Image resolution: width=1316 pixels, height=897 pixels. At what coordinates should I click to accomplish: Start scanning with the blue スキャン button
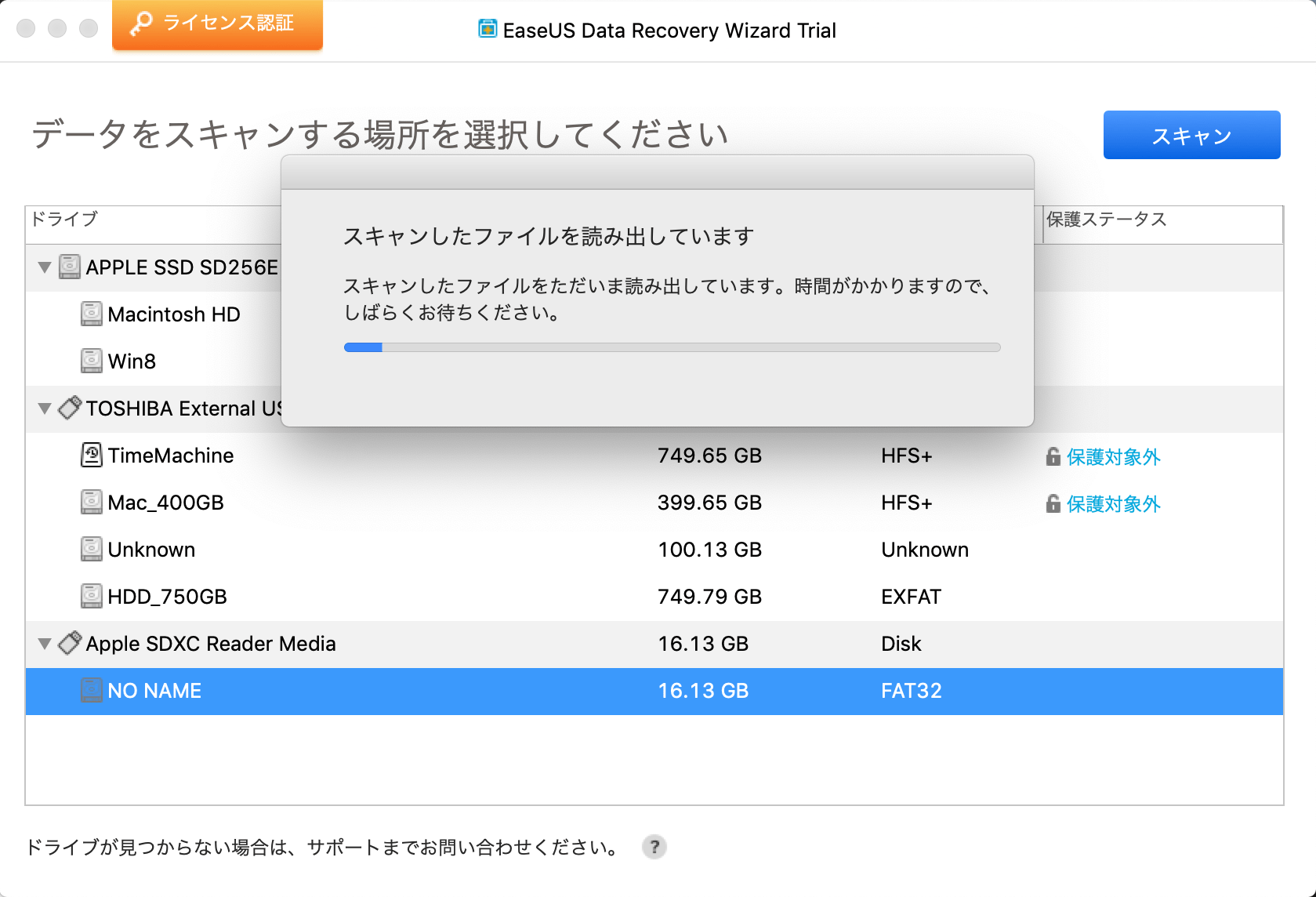coord(1191,135)
